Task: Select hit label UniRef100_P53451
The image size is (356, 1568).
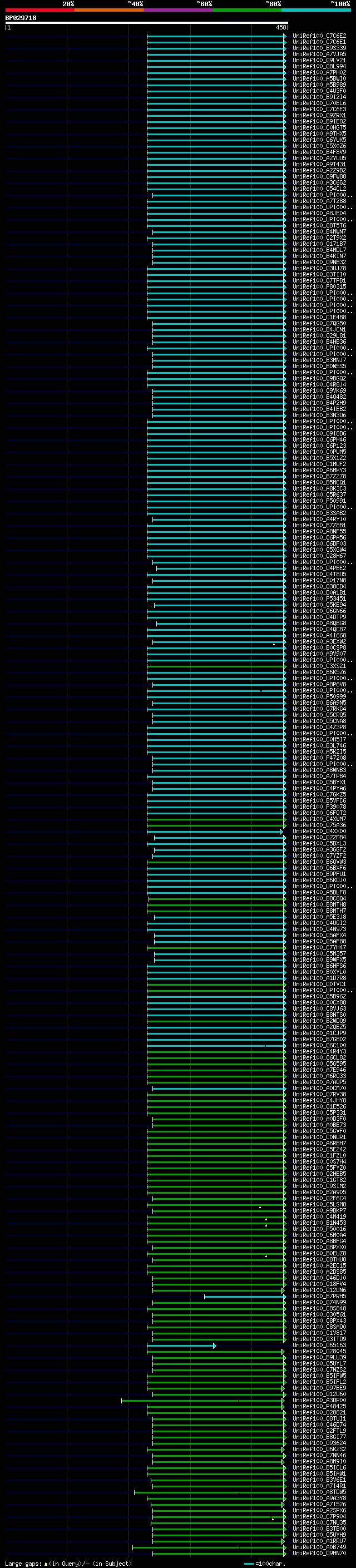Action: [x=319, y=599]
